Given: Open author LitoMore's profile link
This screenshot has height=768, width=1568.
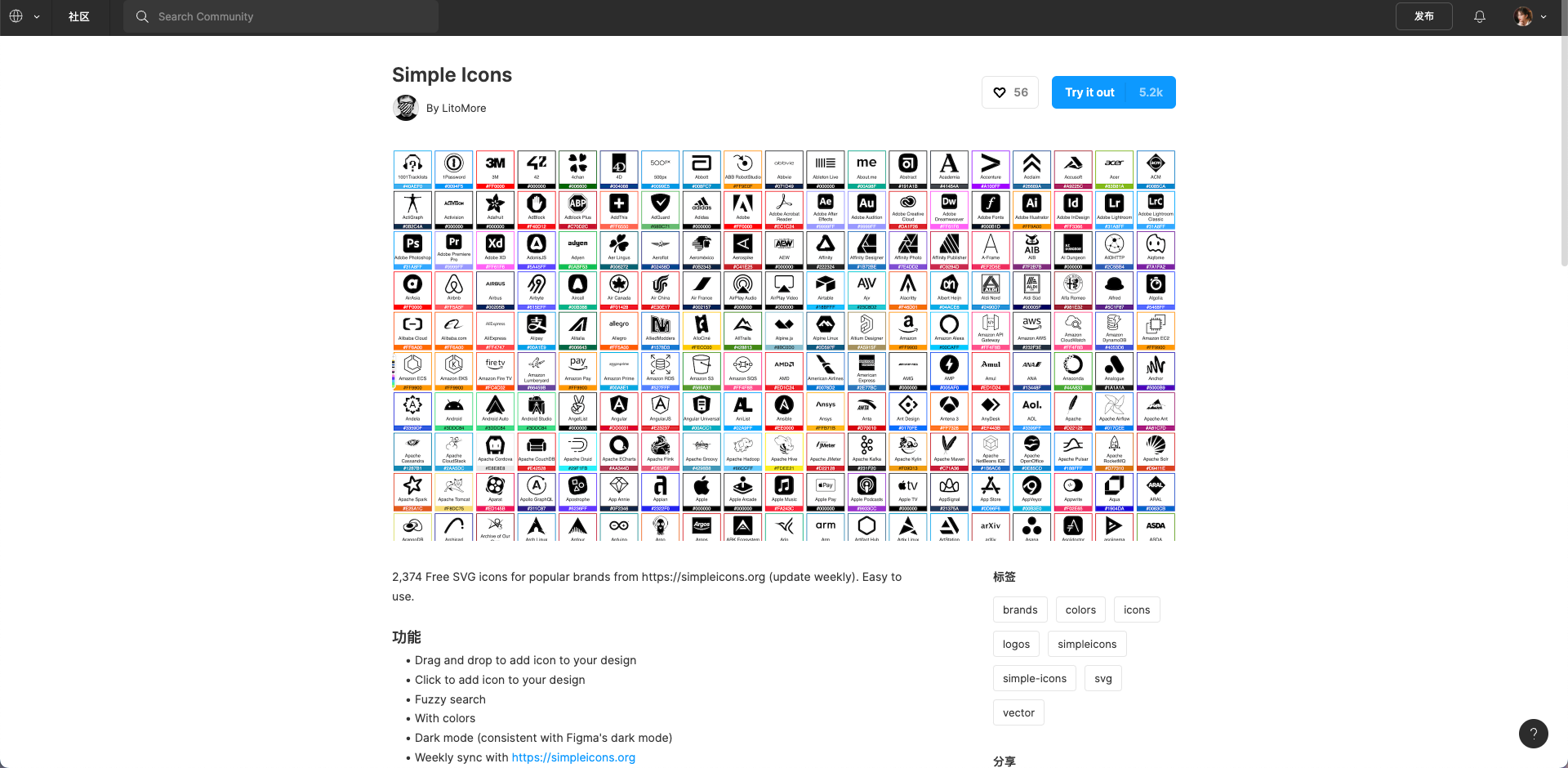Looking at the screenshot, I should [x=464, y=108].
